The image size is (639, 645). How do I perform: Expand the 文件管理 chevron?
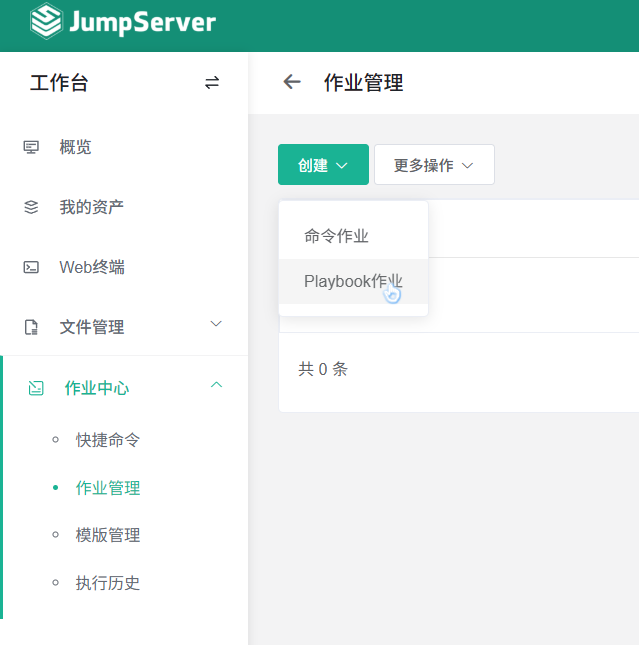(216, 325)
